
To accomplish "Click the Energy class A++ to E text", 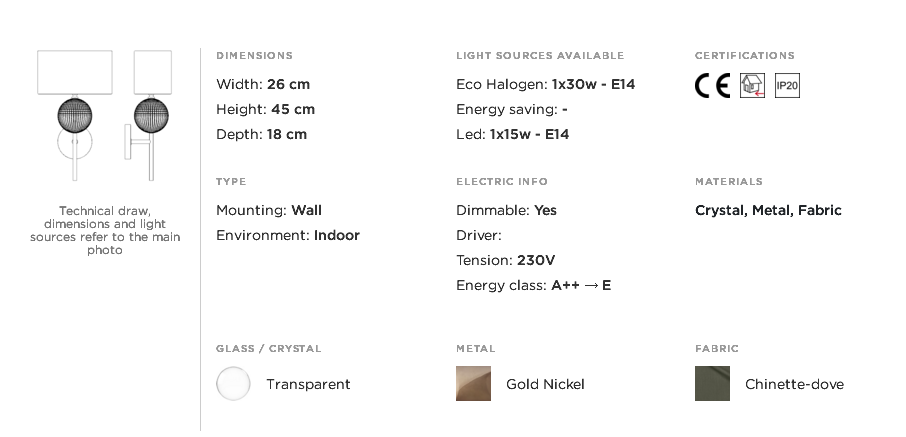I will click(533, 286).
